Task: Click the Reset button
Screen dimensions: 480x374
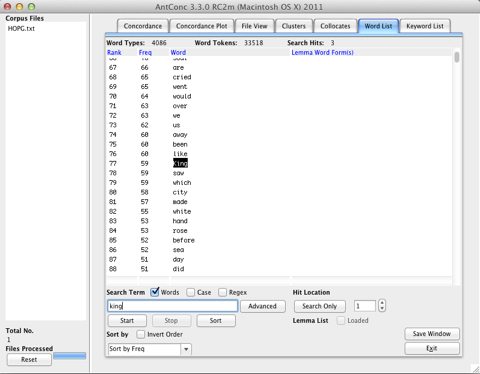Action: click(x=29, y=360)
